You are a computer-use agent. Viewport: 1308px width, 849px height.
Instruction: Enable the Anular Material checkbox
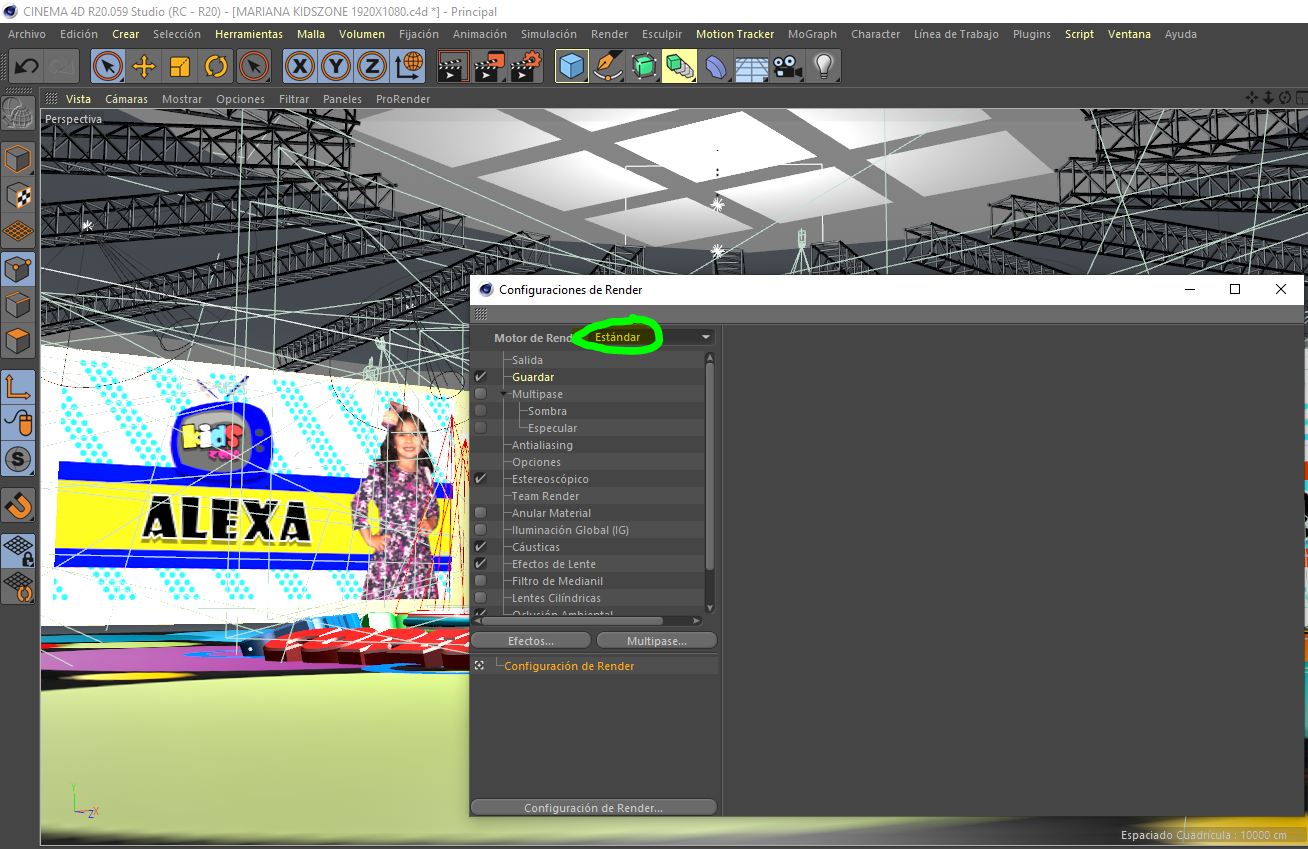481,513
